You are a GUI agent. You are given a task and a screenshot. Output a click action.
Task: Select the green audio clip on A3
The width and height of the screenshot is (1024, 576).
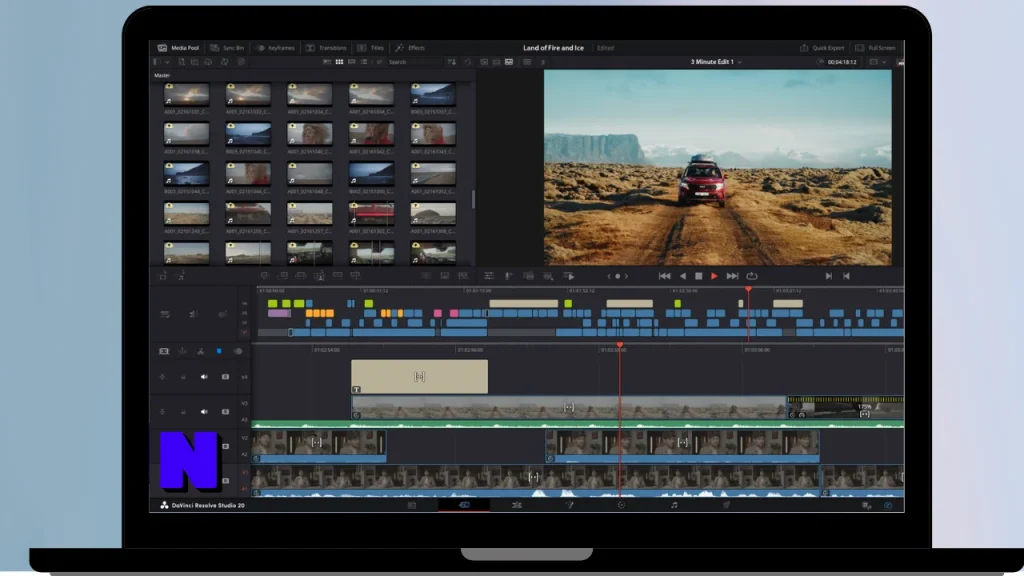[578, 424]
